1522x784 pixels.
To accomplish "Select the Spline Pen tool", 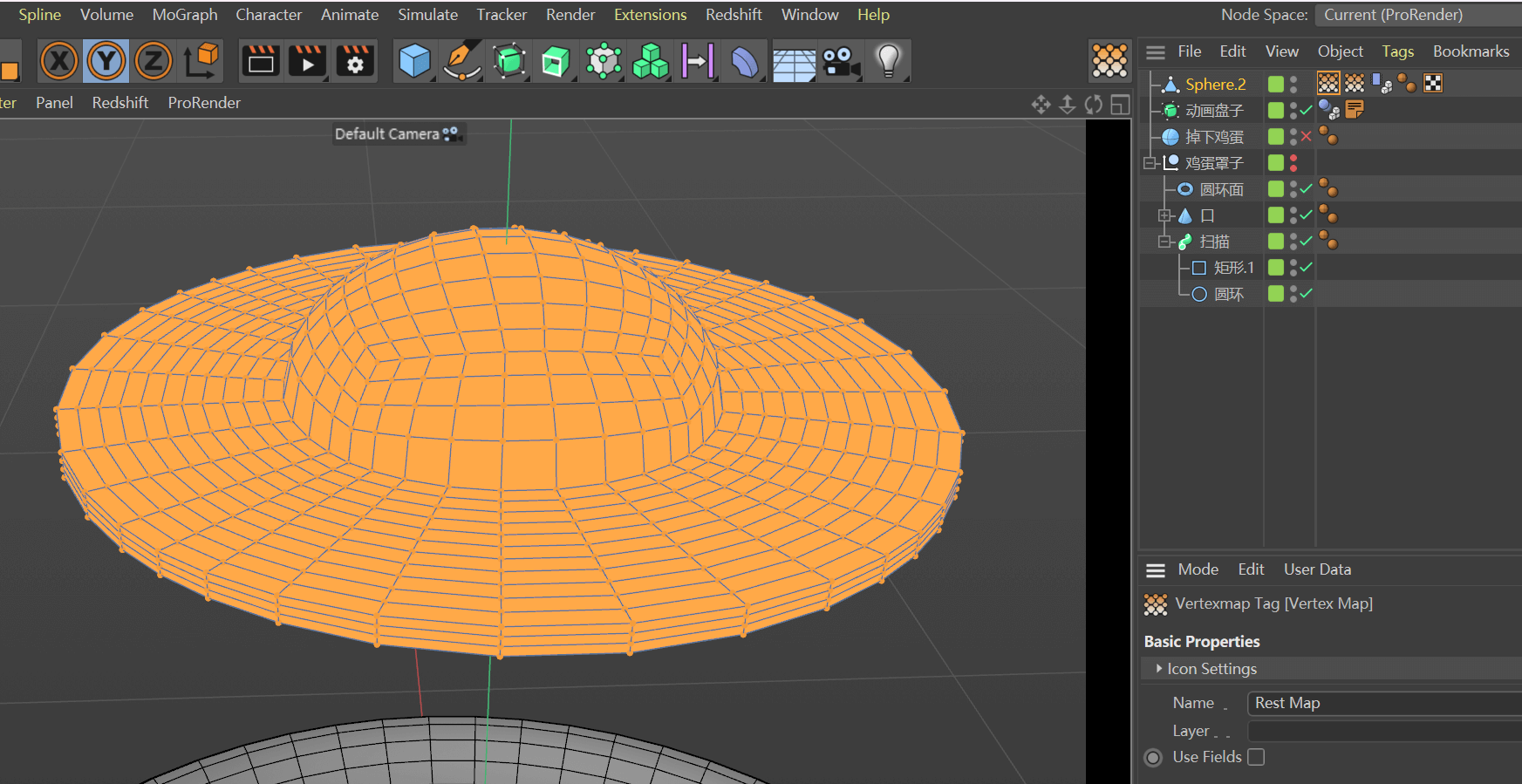I will [462, 61].
